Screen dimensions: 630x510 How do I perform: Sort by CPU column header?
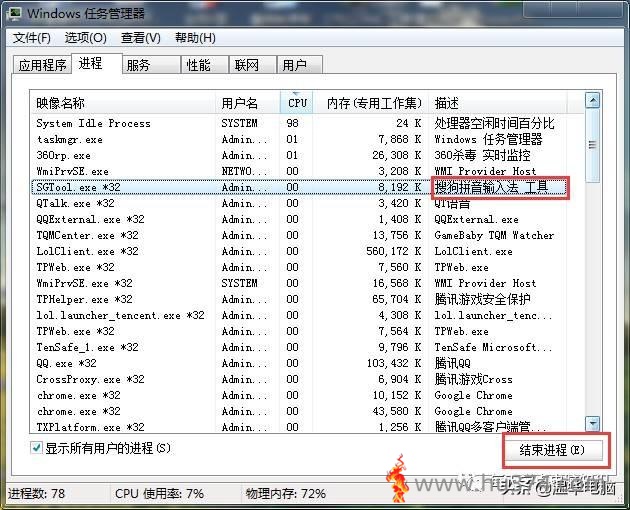[x=297, y=103]
